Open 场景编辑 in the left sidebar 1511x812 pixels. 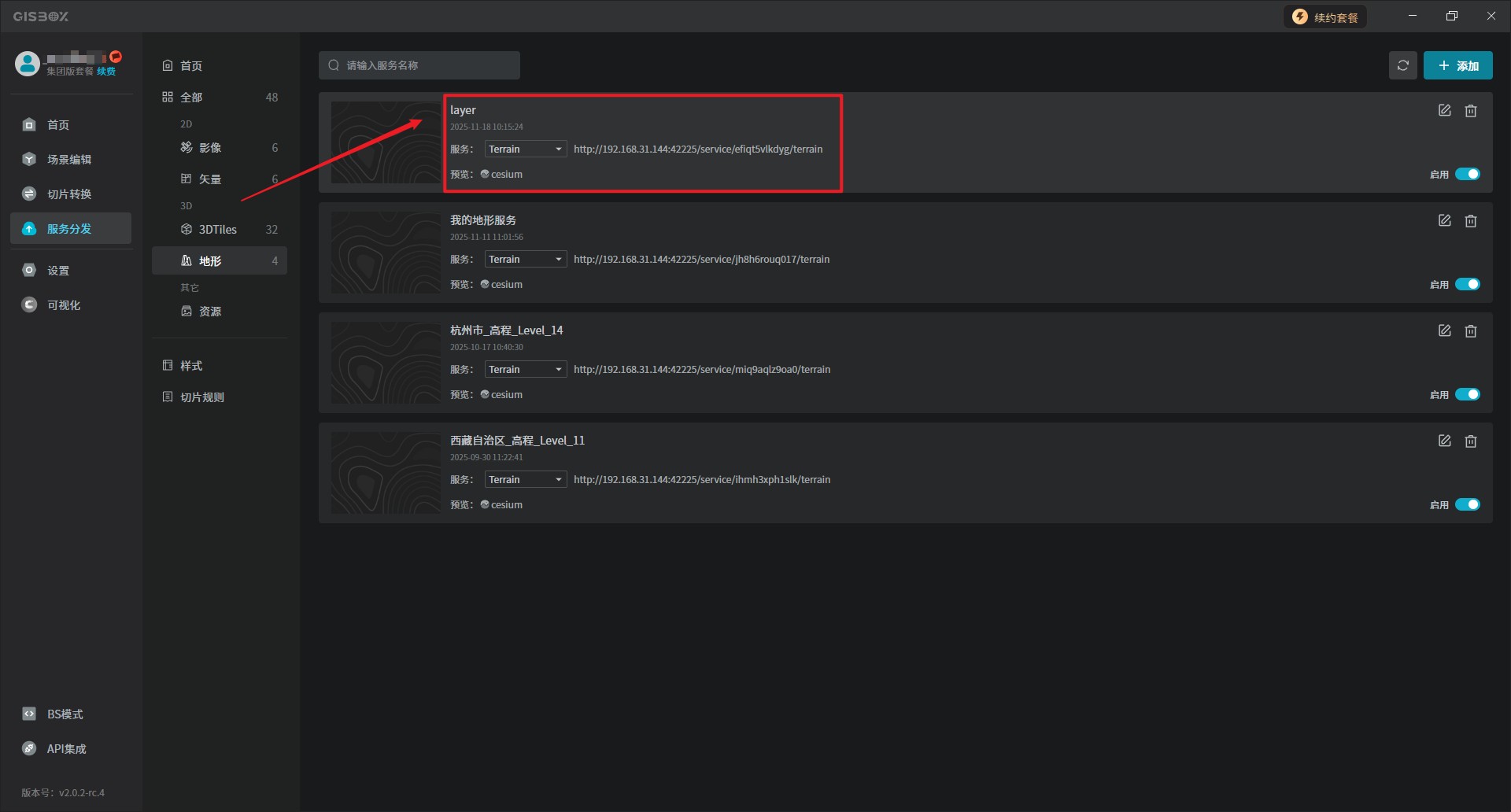[x=68, y=160]
